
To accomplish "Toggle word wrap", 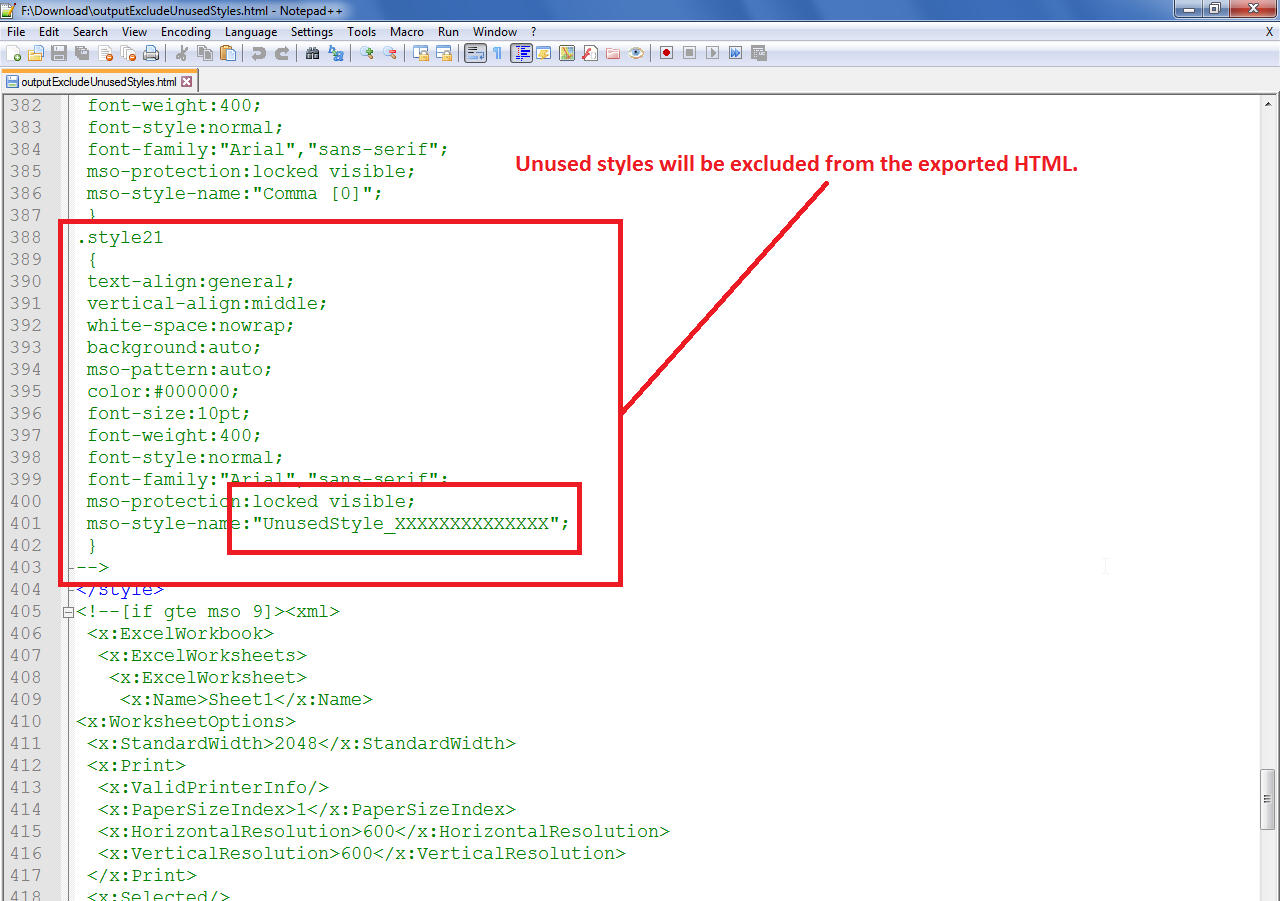I will click(473, 53).
